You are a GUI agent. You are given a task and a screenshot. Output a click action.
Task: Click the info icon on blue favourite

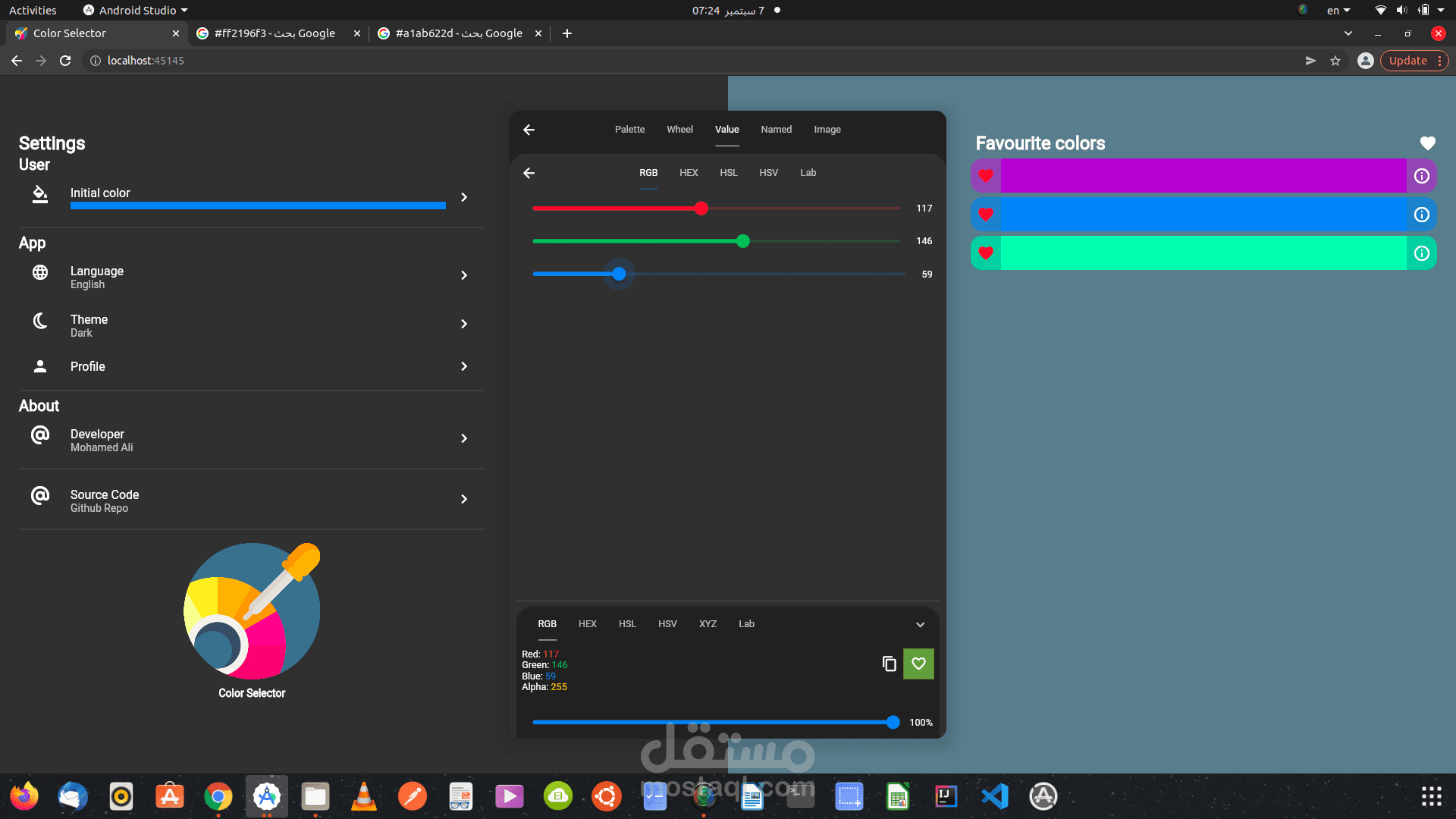(1421, 215)
